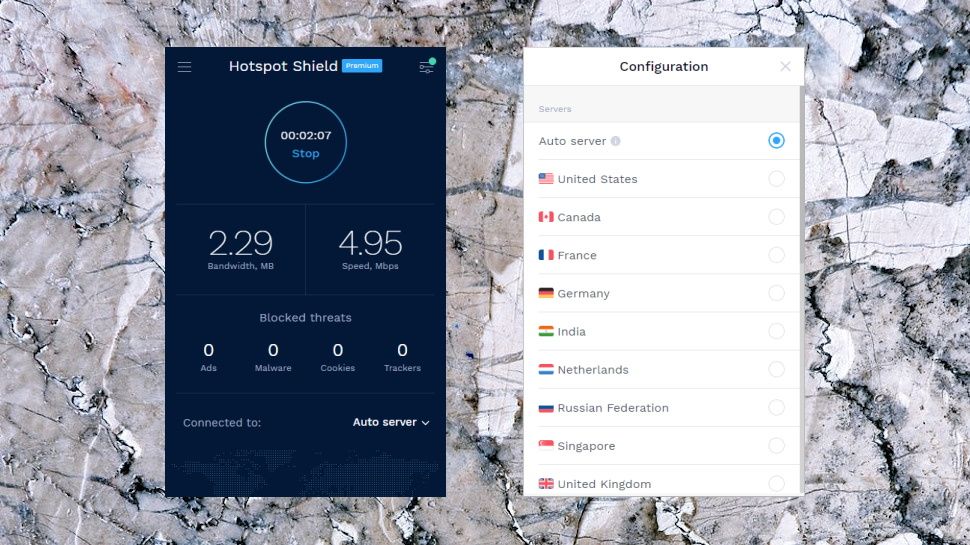Select the United Kingdom radio button
This screenshot has height=545, width=970.
point(776,484)
